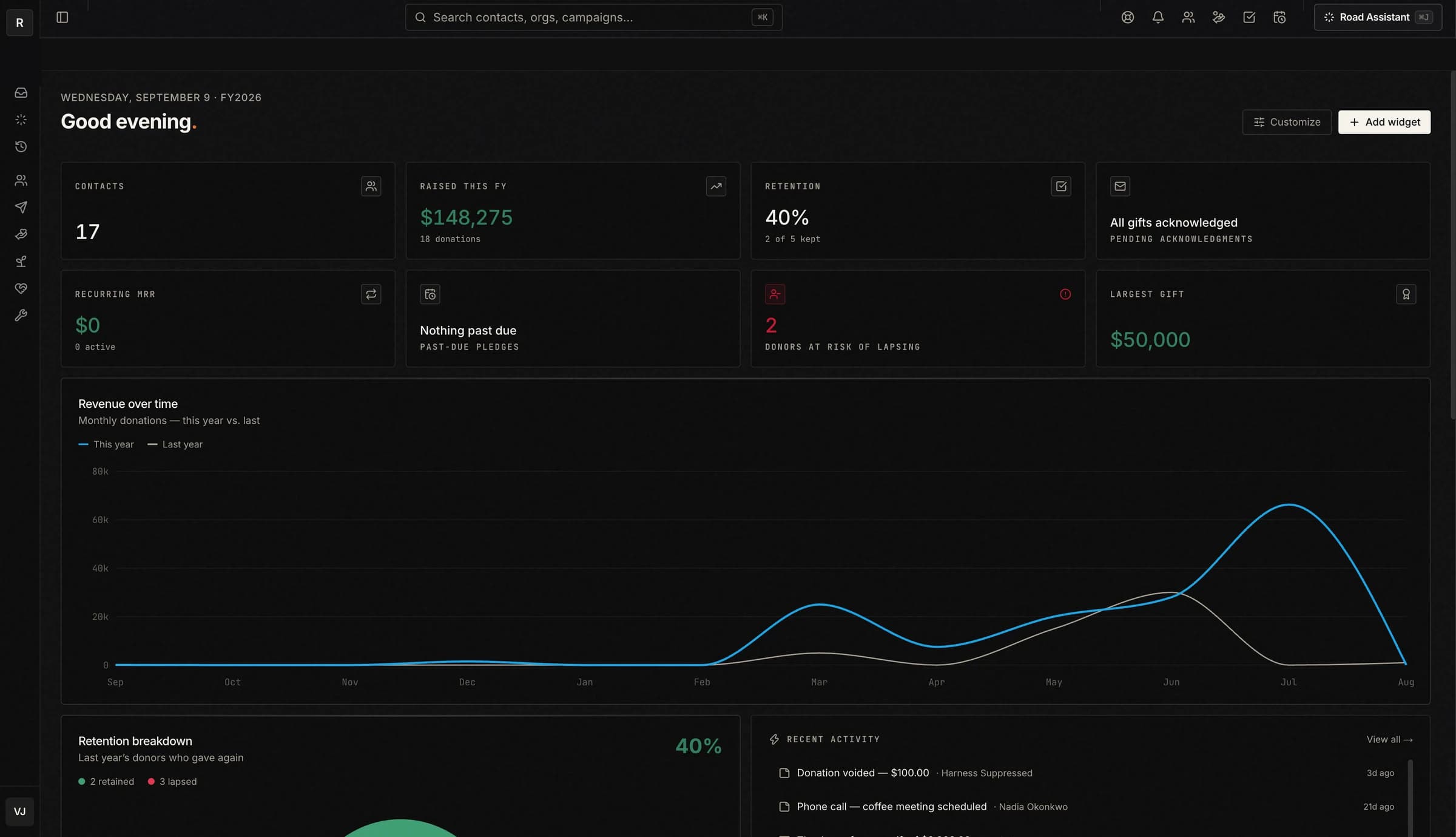
Task: Click the Add widget button
Action: click(1384, 122)
